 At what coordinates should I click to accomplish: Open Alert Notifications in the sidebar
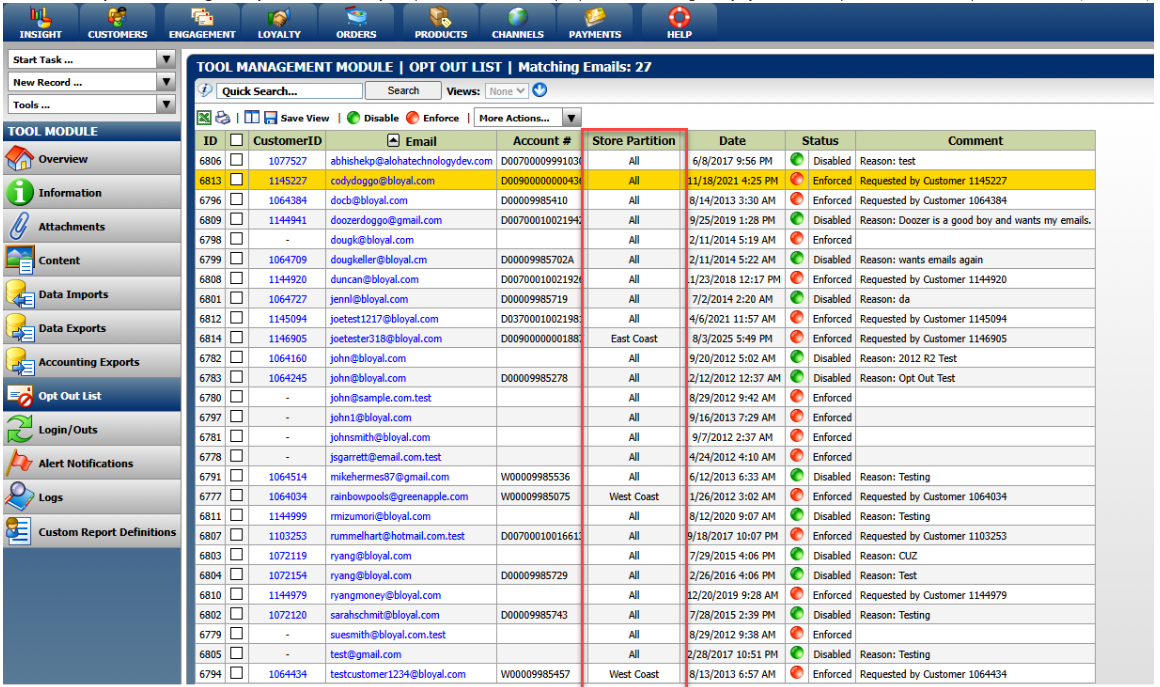pos(85,464)
